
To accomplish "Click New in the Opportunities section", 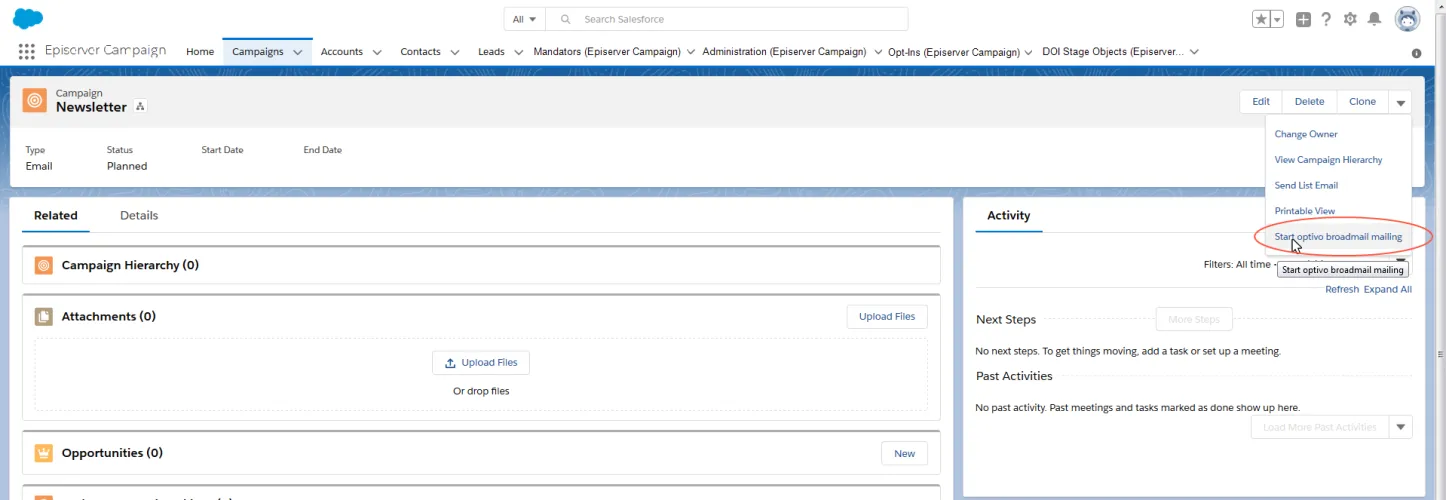I will pyautogui.click(x=904, y=453).
